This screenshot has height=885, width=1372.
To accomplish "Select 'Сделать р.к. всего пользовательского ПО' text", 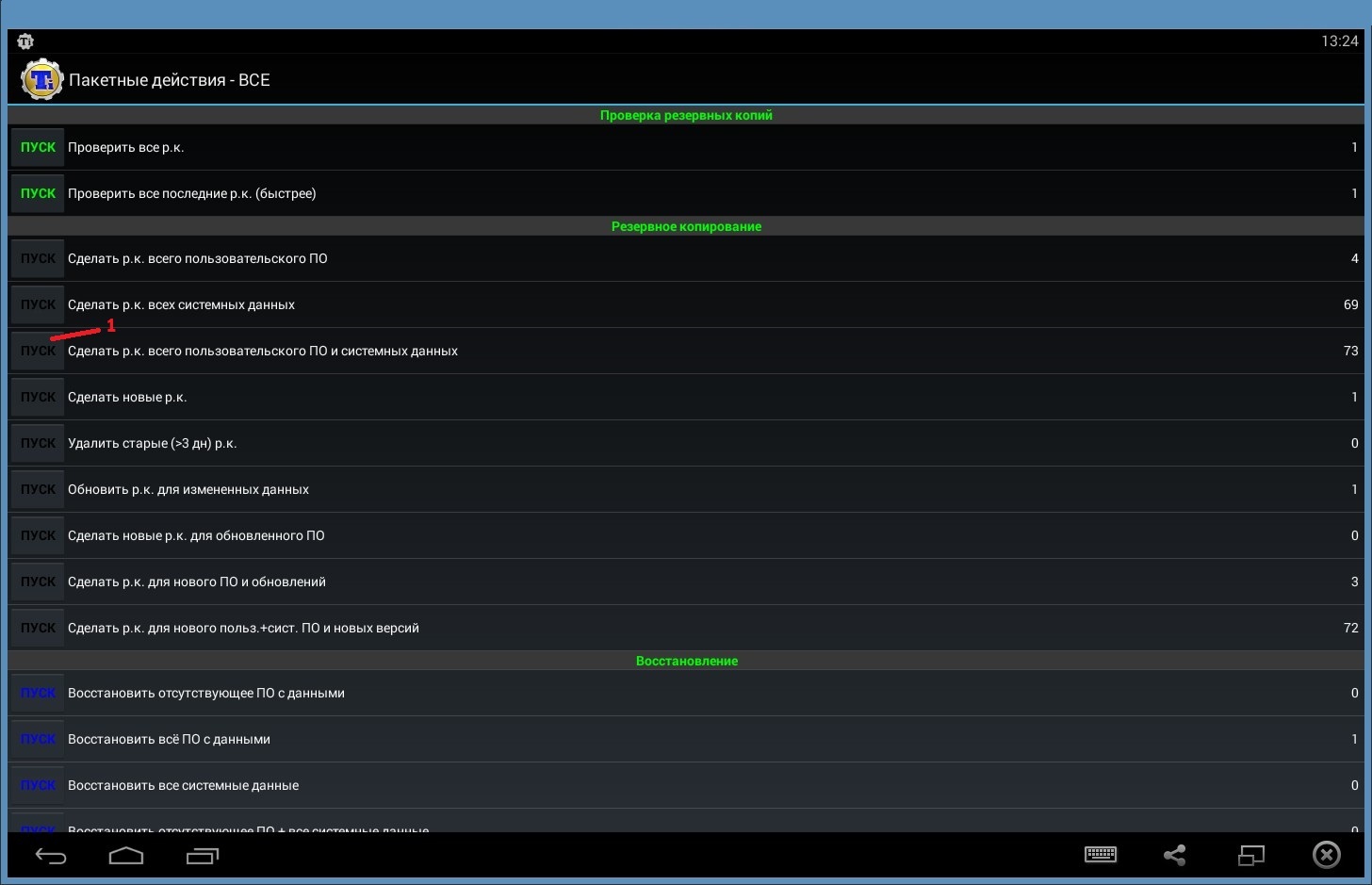I will coord(197,258).
